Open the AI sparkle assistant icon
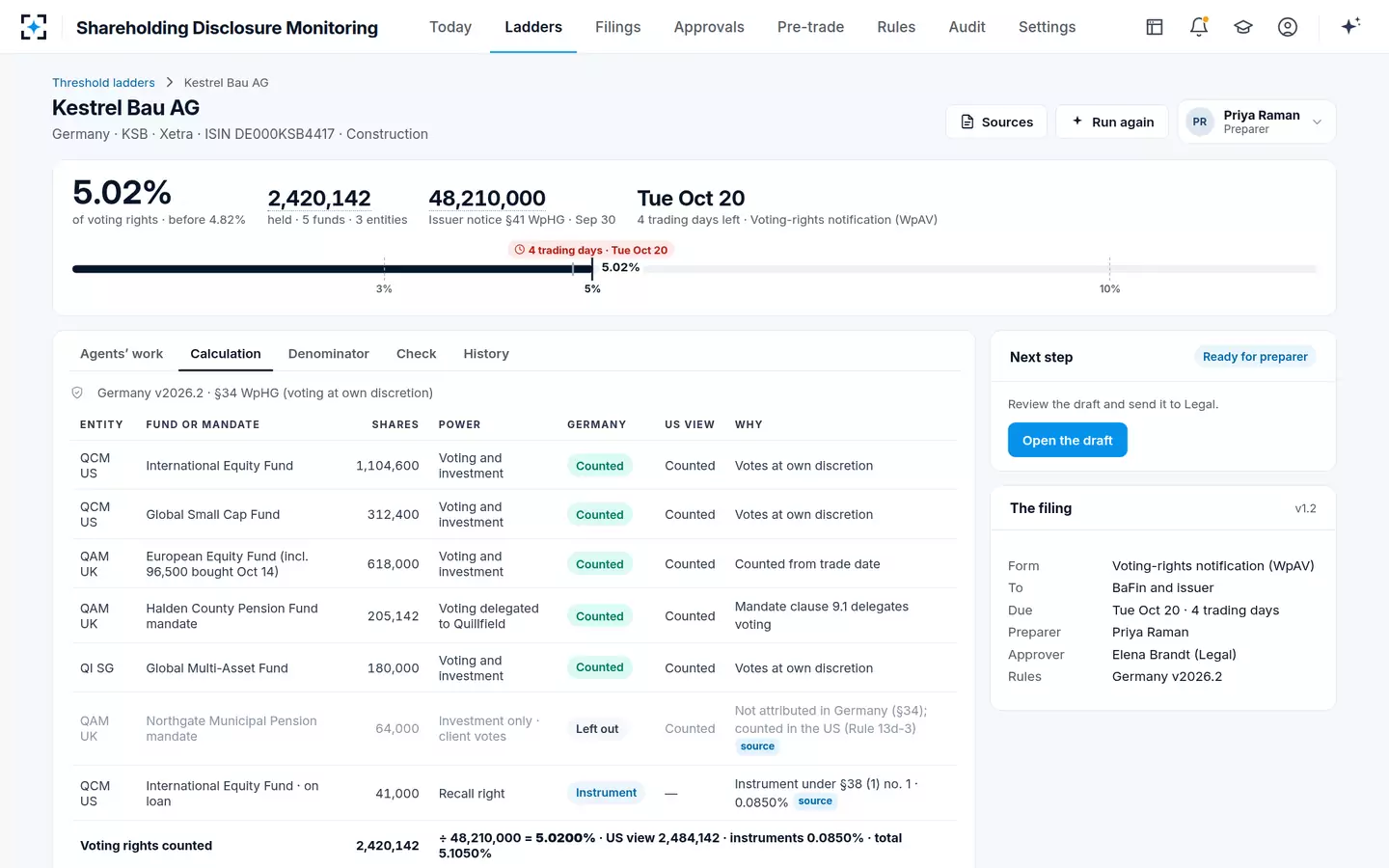Image resolution: width=1389 pixels, height=868 pixels. (1350, 26)
